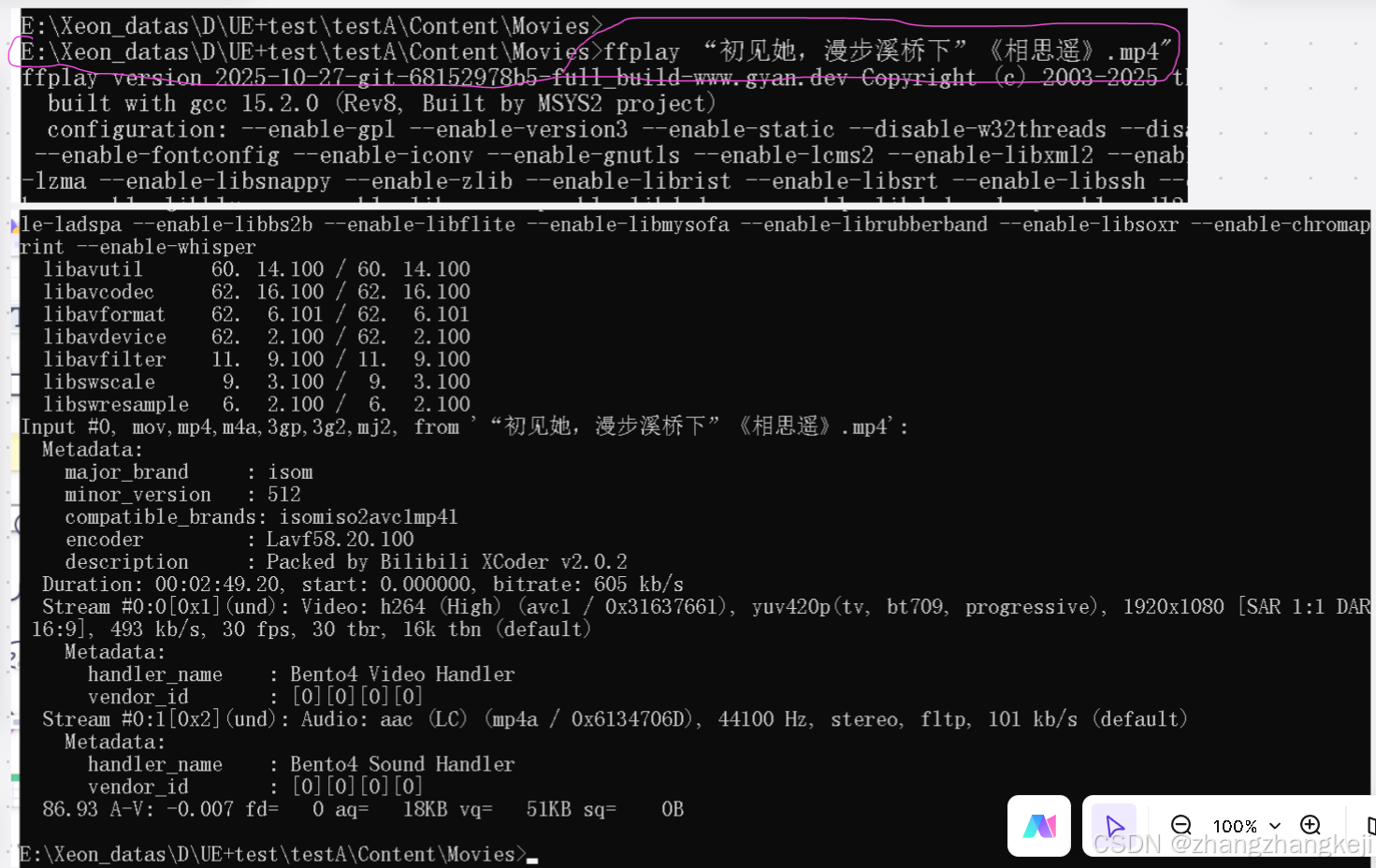Click the final command prompt with cursor
The height and width of the screenshot is (868, 1376).
click(279, 854)
